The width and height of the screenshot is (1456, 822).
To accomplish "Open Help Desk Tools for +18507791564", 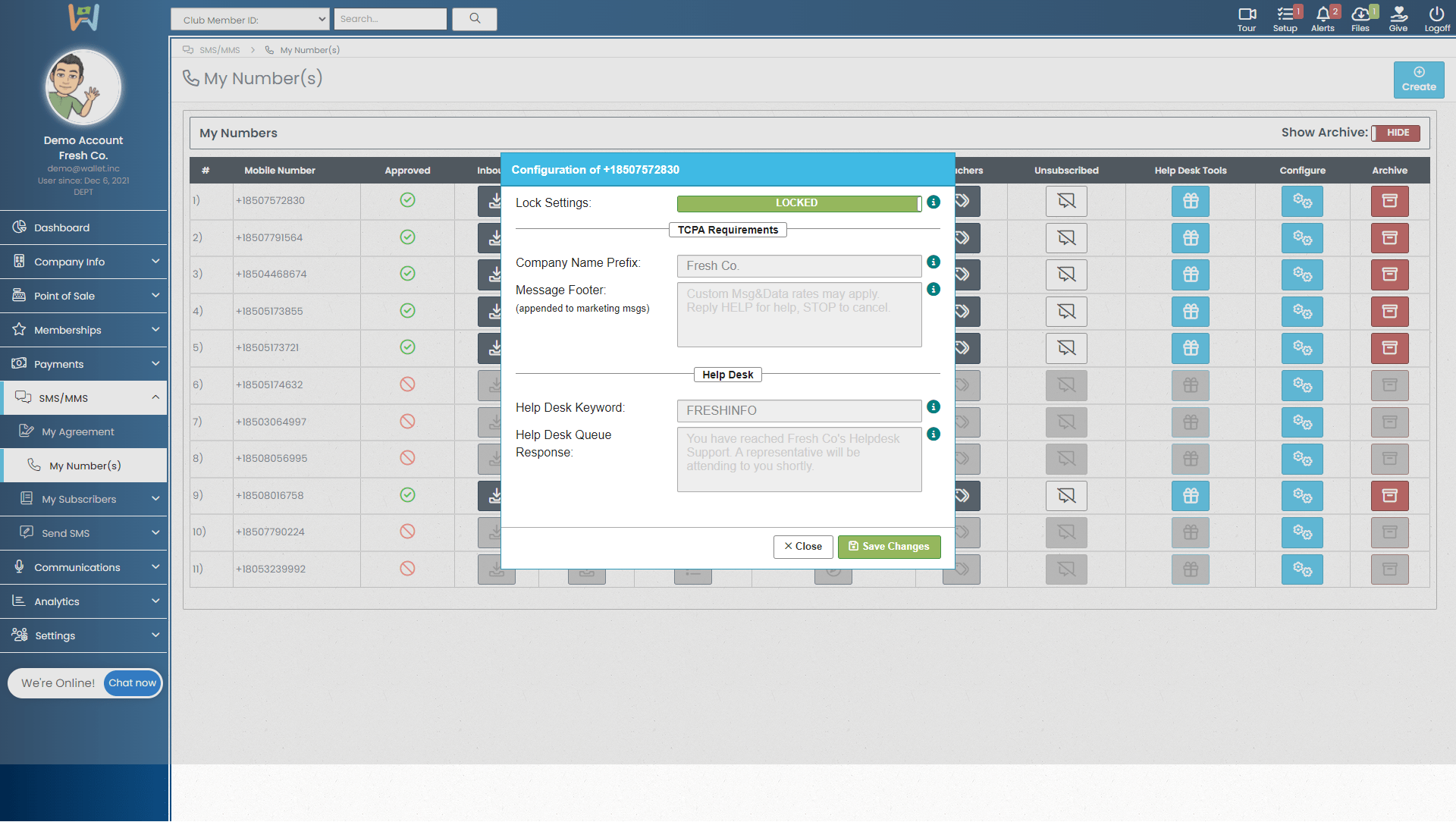I will click(x=1191, y=238).
